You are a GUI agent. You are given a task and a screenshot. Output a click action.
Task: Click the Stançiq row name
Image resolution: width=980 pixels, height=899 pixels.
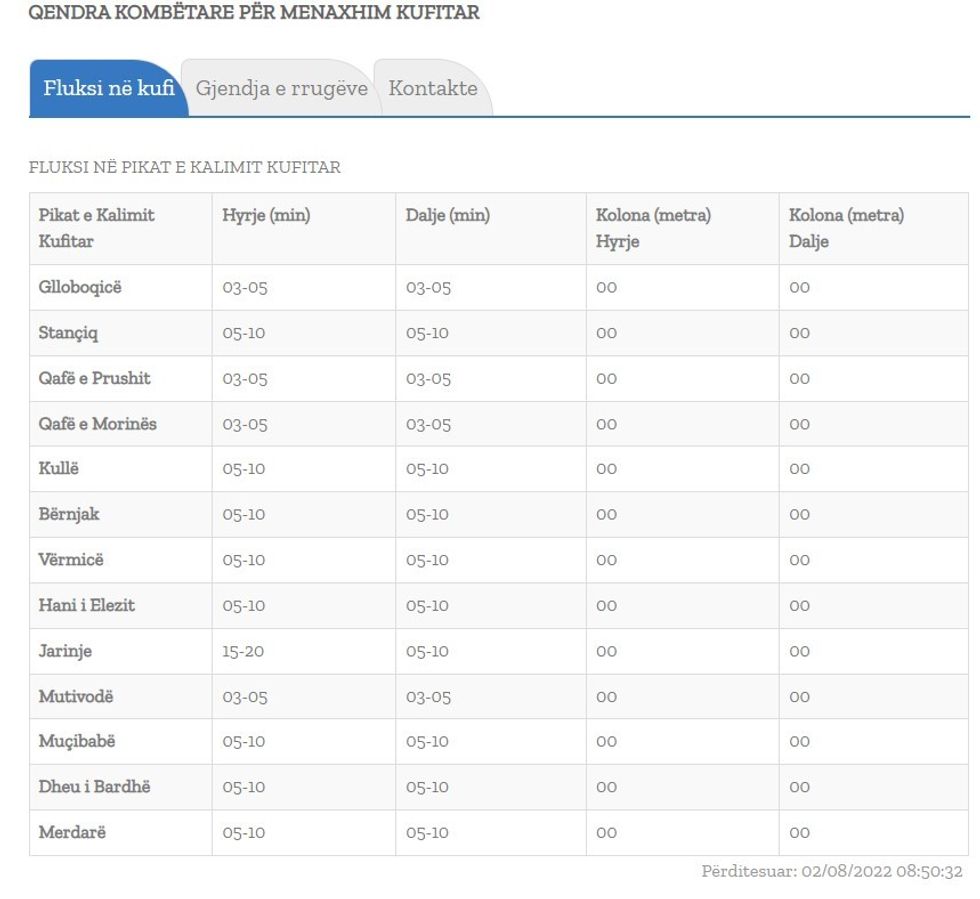pos(68,333)
